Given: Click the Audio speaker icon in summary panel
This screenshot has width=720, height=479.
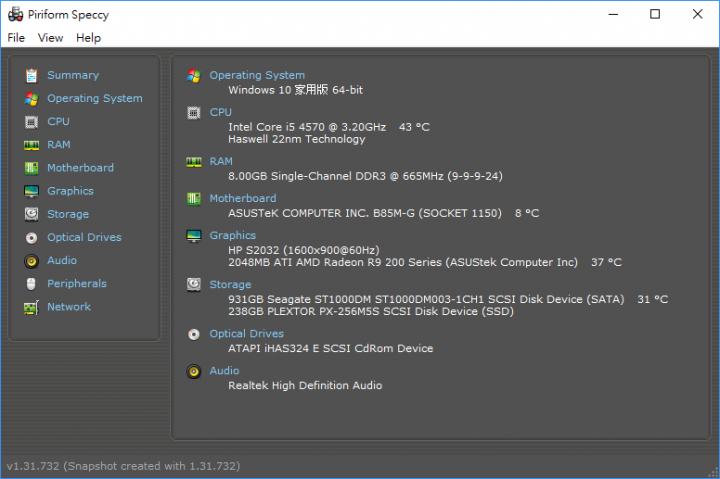Looking at the screenshot, I should click(194, 371).
